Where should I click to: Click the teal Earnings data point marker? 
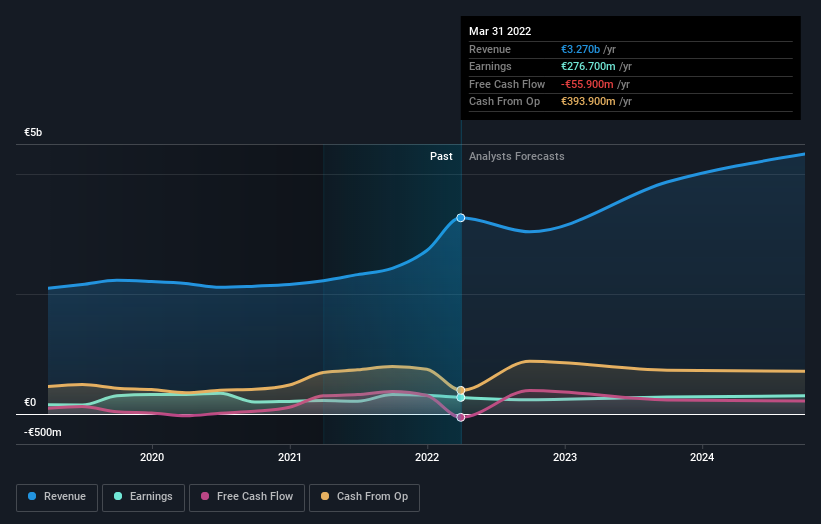pos(461,398)
